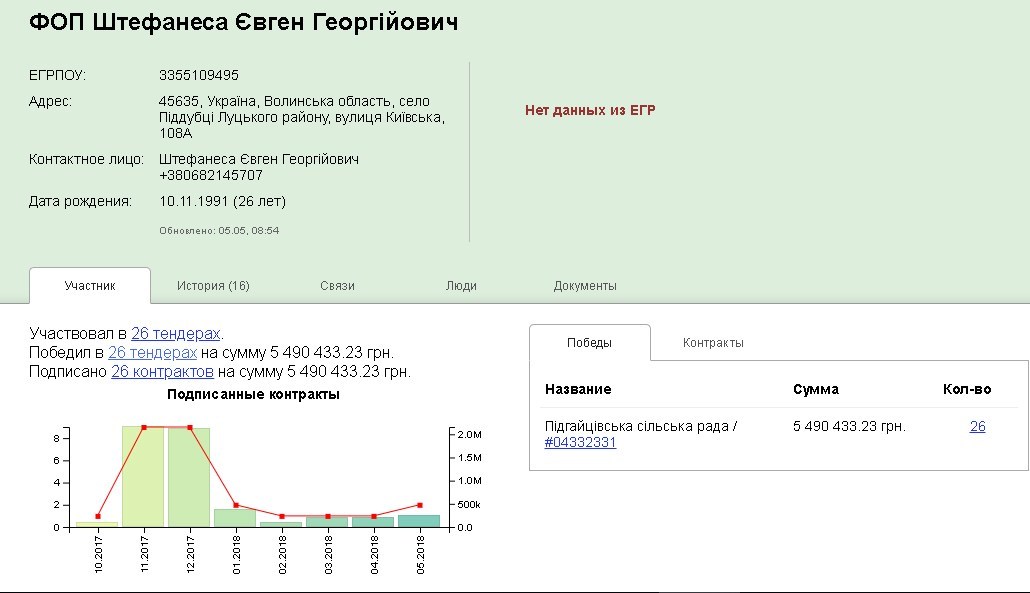Screen dimensions: 1030x593
Task: Click the phone number +380682145707
Action: pyautogui.click(x=211, y=175)
